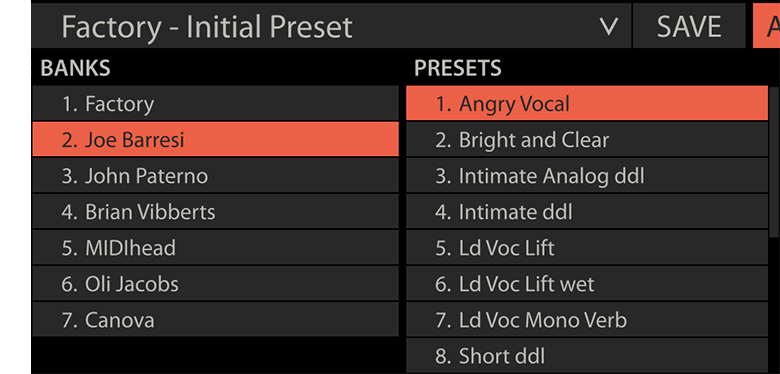This screenshot has height=374, width=780.
Task: Pick the Ld Voc Mono Verb preset
Action: (587, 320)
